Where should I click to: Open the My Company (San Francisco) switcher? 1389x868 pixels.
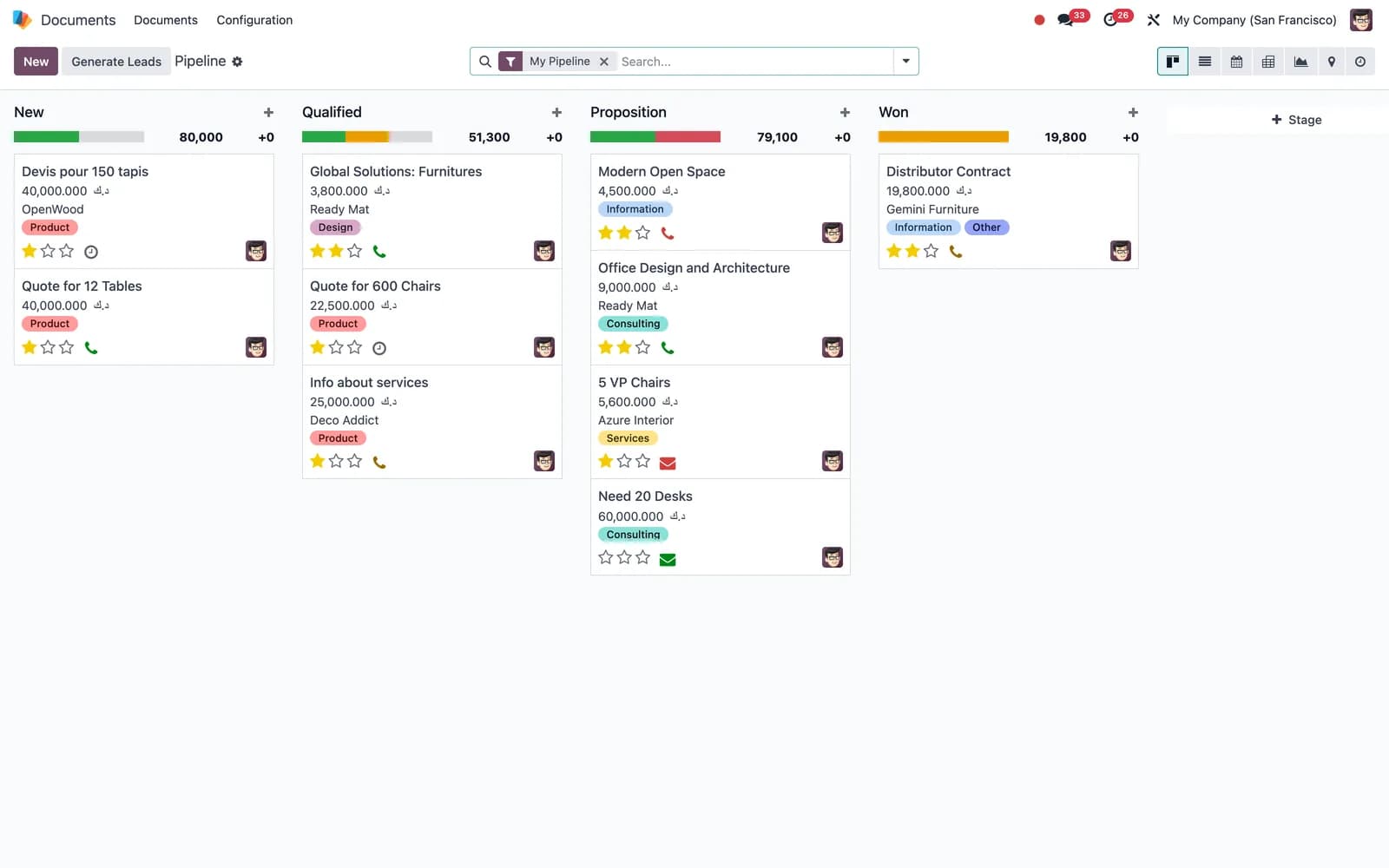1254,20
